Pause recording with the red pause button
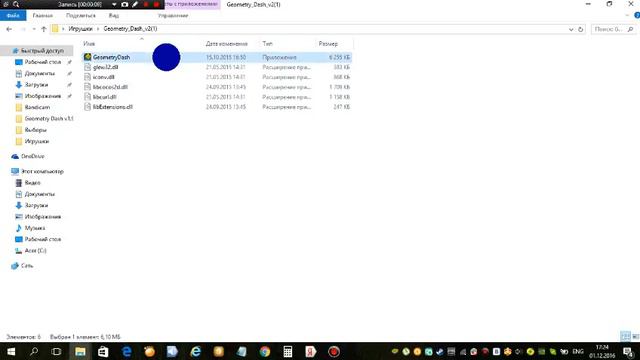This screenshot has height=360, width=640. pos(146,4)
